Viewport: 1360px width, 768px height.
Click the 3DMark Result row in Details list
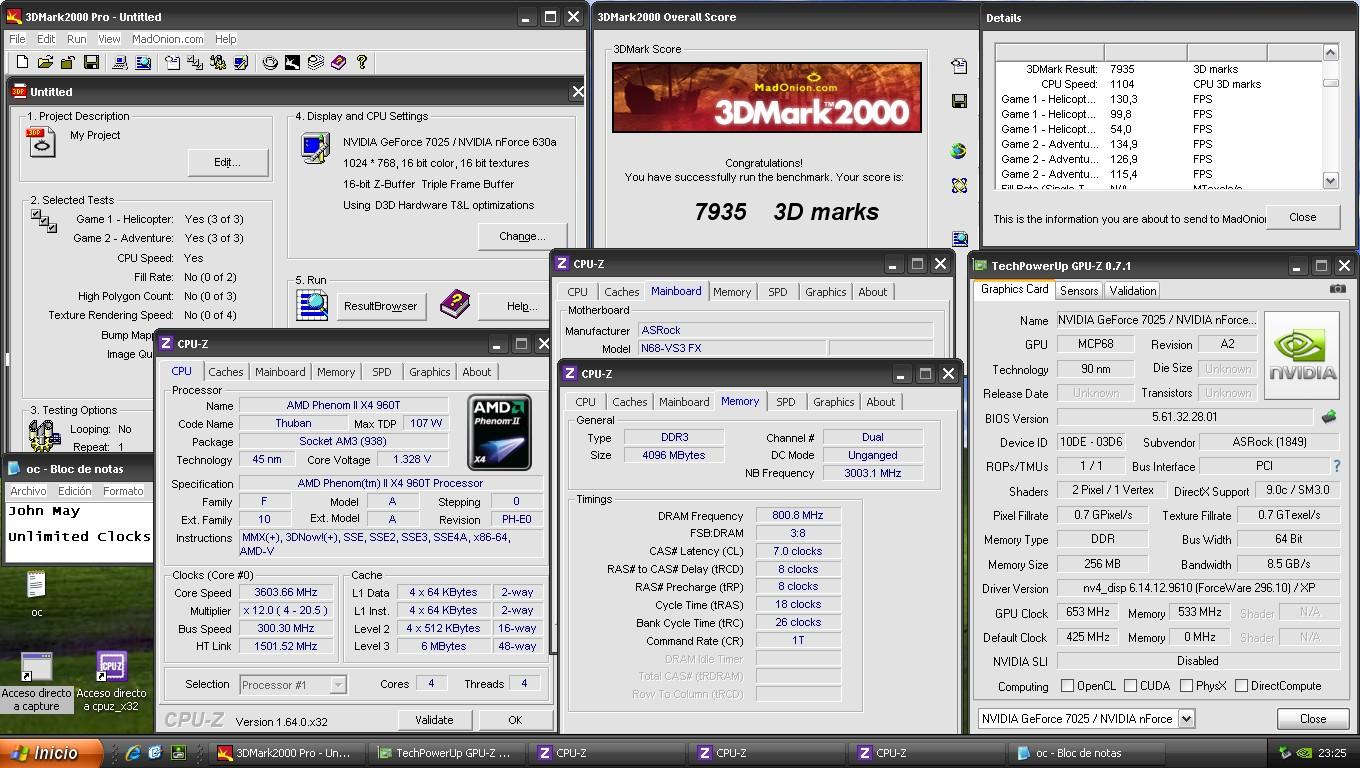click(x=1160, y=69)
